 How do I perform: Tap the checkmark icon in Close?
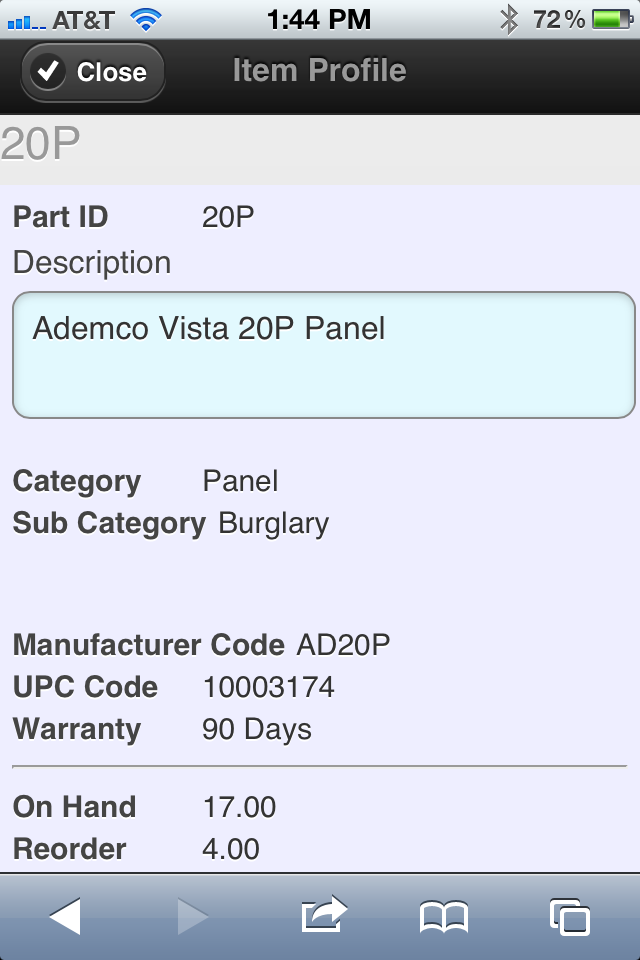coord(48,72)
